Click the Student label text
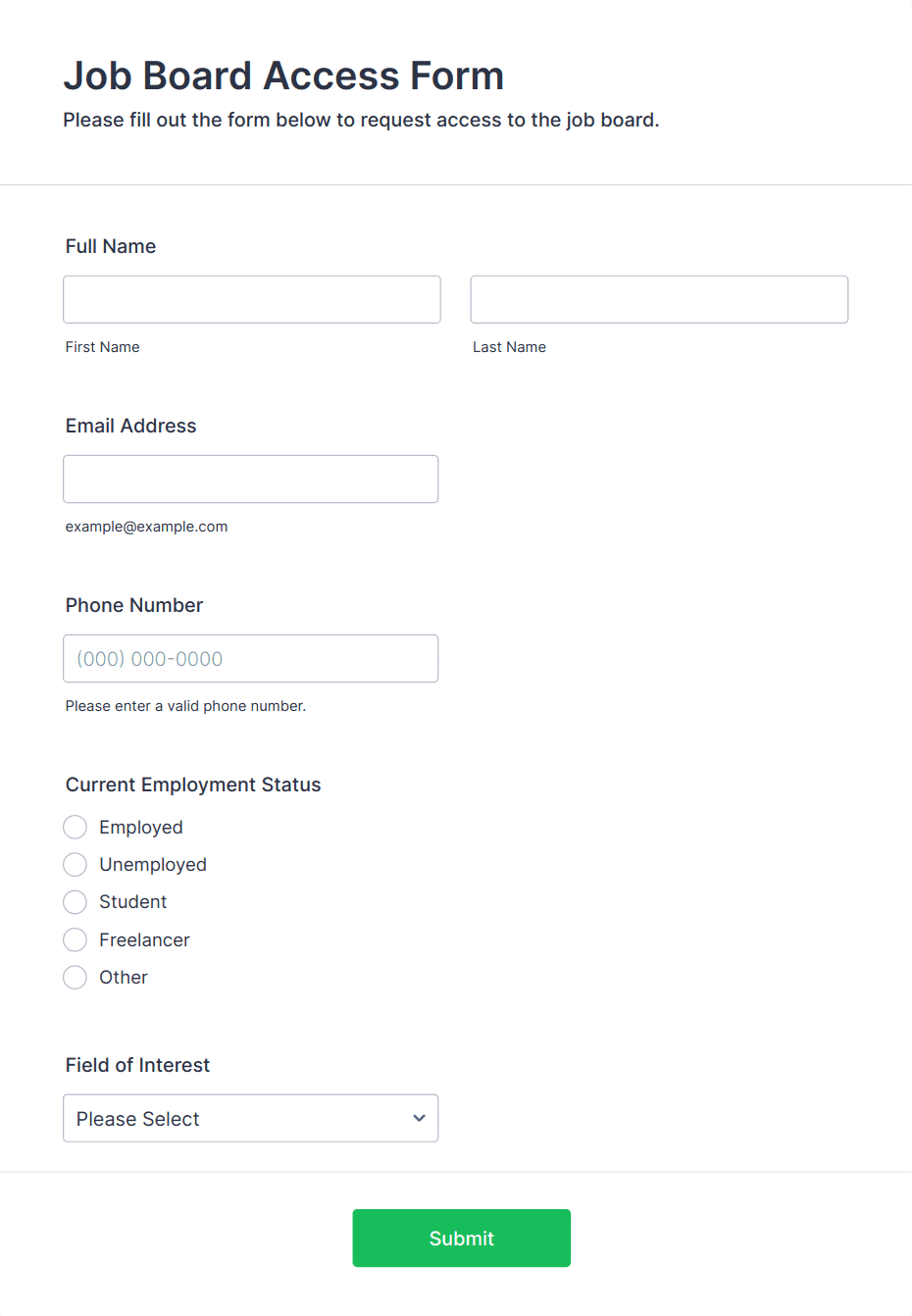 [x=132, y=901]
